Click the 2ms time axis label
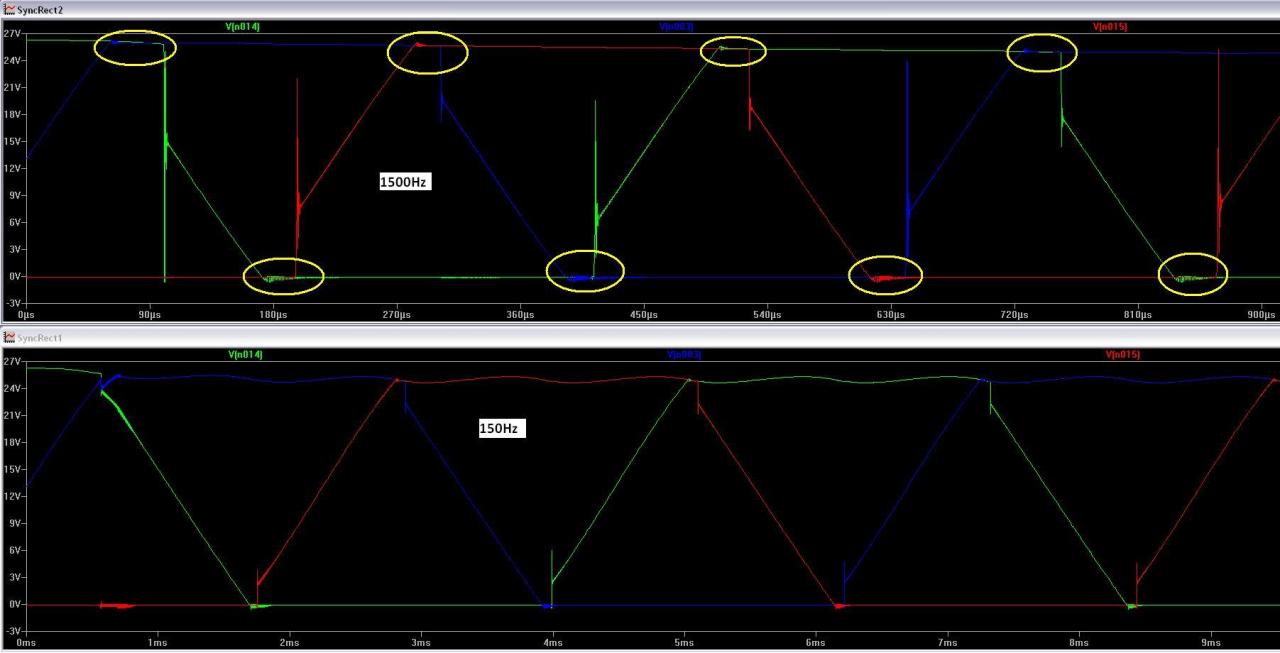The image size is (1280, 653). pyautogui.click(x=289, y=643)
